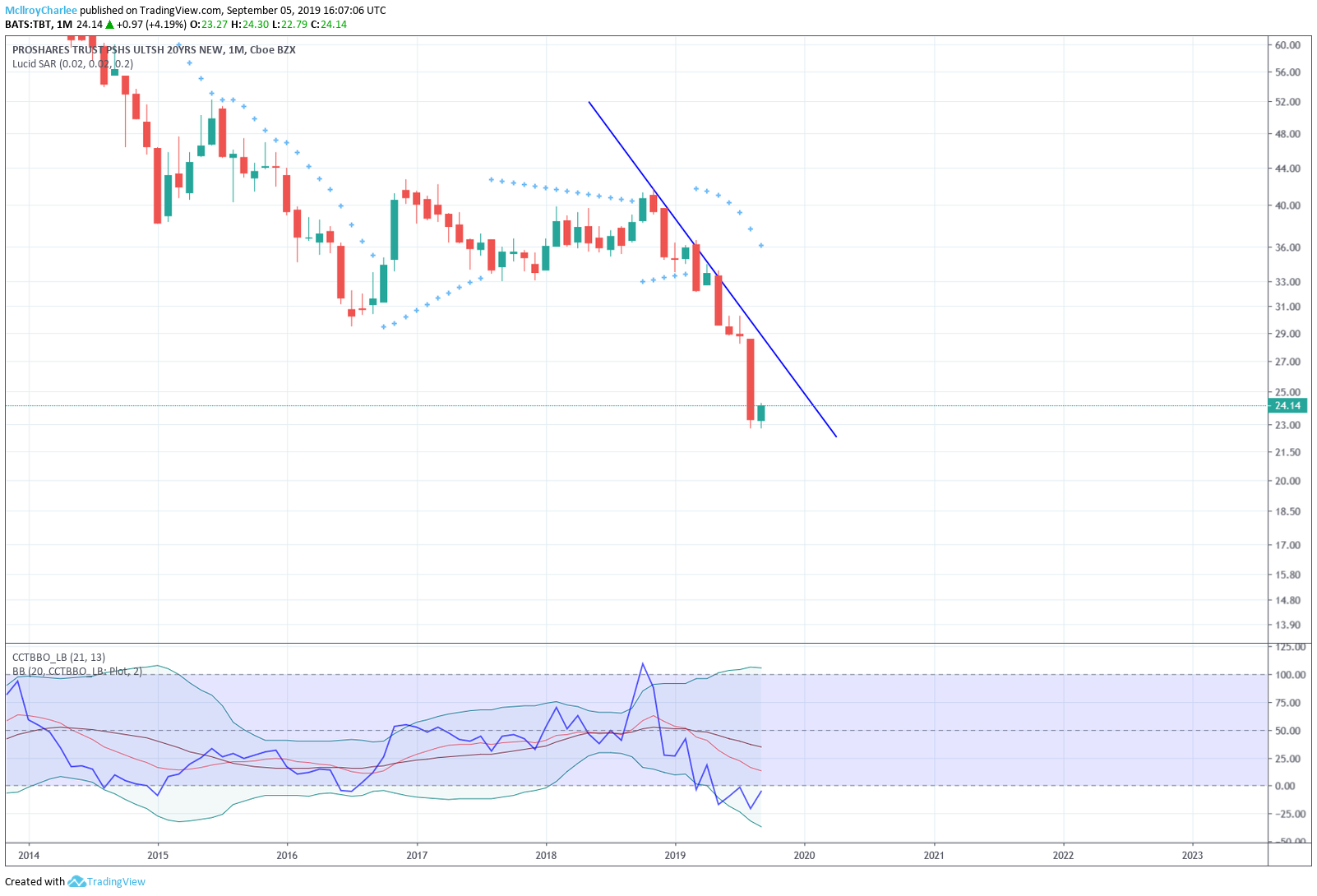
Task: Click the PROSHARES TRUST chart title
Action: [154, 49]
